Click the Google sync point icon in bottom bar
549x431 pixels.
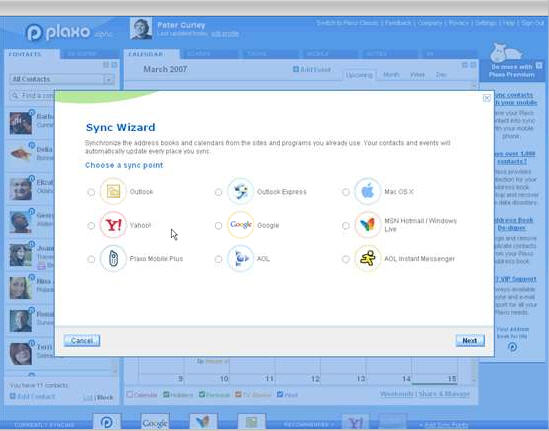(x=155, y=422)
